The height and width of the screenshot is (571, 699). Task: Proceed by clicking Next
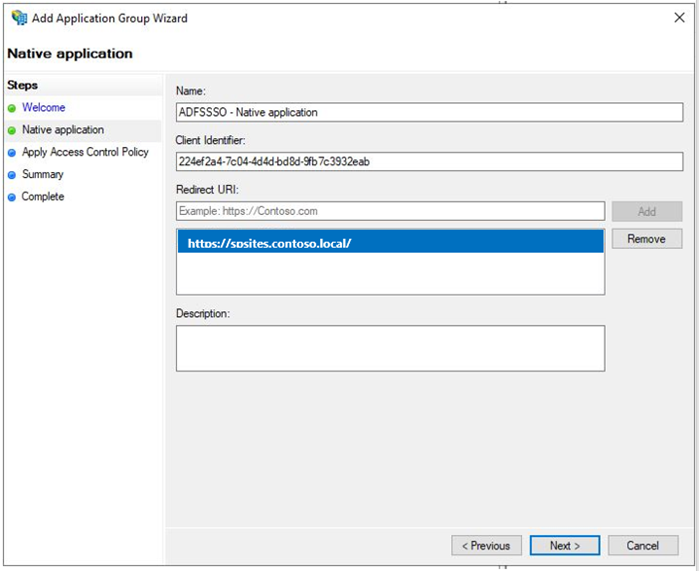[564, 546]
